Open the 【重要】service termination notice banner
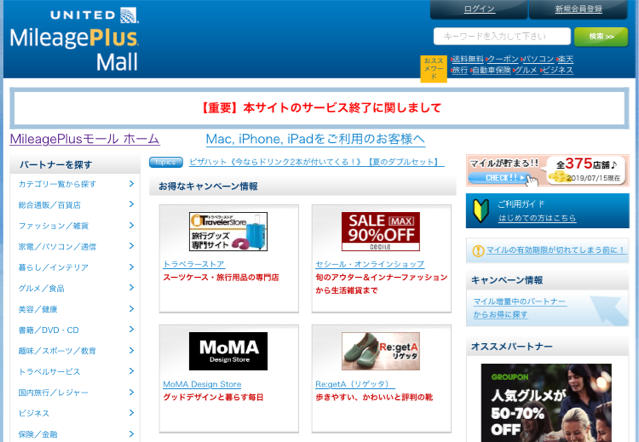This screenshot has height=442, width=639. tap(320, 108)
